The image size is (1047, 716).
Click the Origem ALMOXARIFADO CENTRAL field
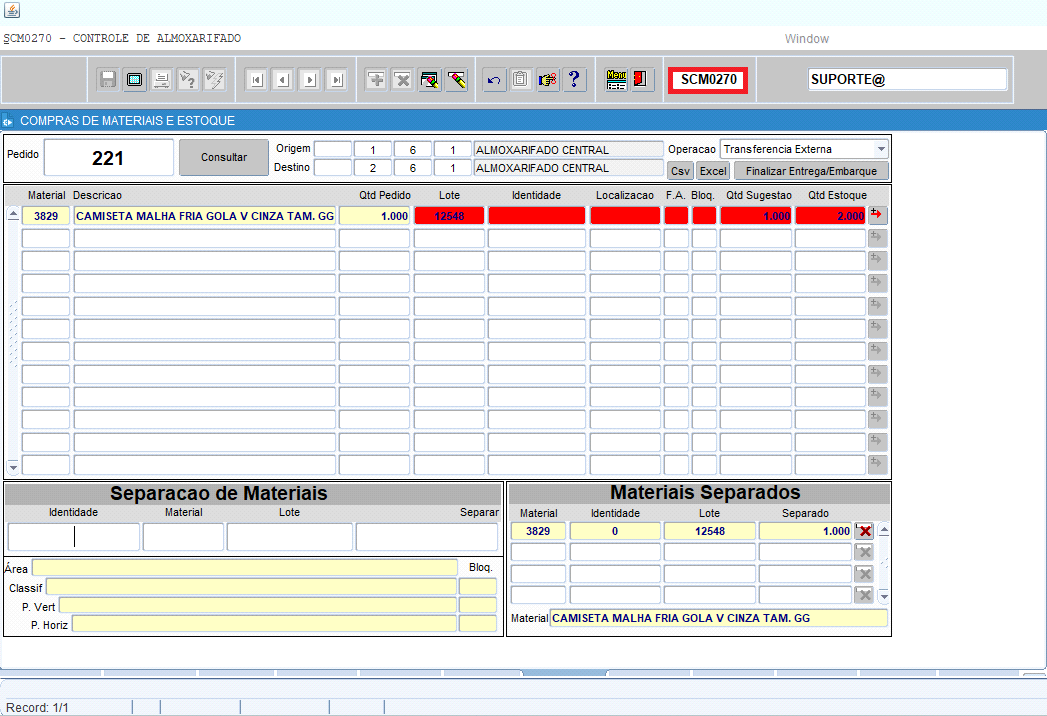coord(568,150)
